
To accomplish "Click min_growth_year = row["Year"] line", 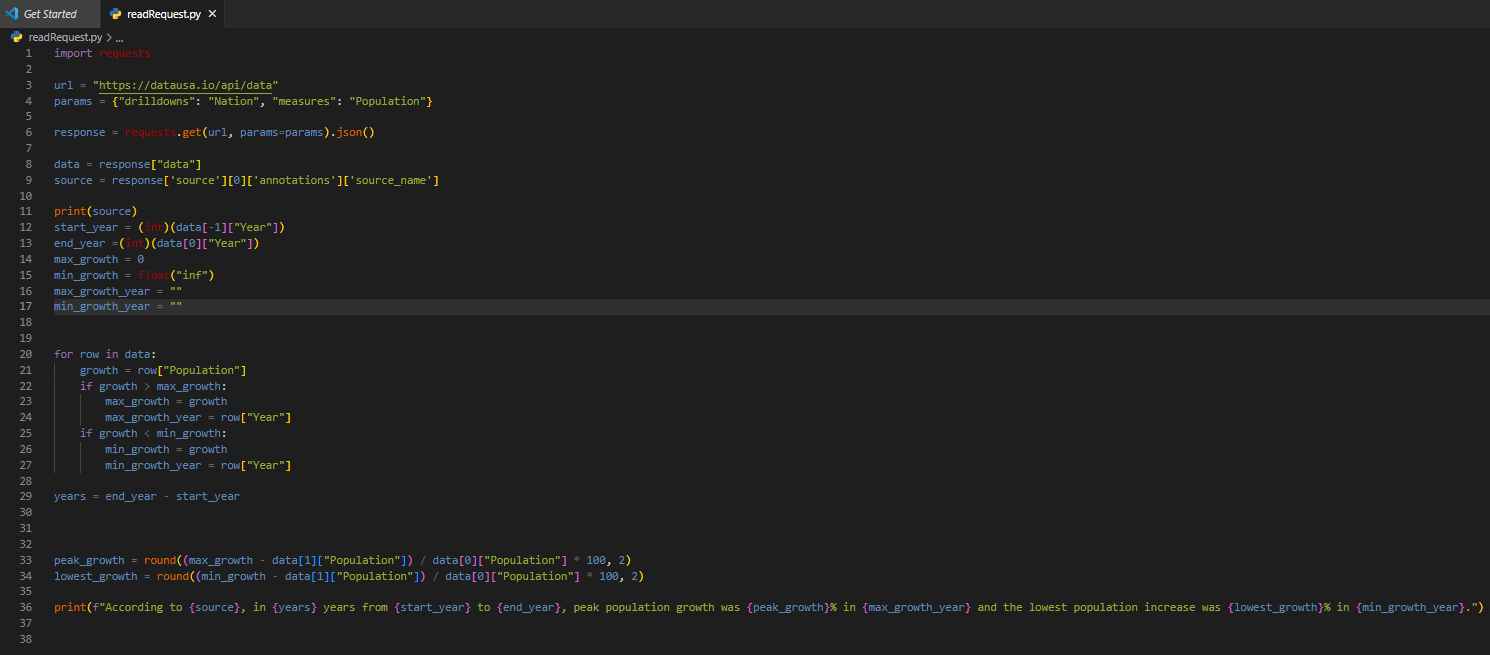I will (x=198, y=465).
